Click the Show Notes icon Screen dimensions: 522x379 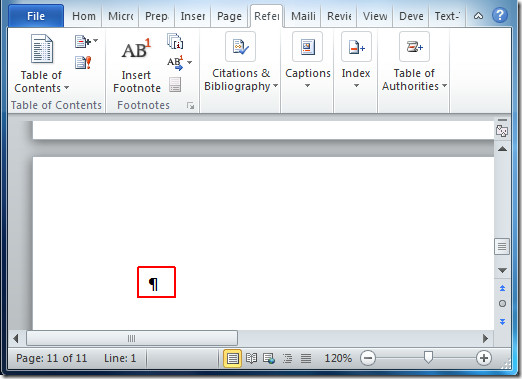pos(175,85)
